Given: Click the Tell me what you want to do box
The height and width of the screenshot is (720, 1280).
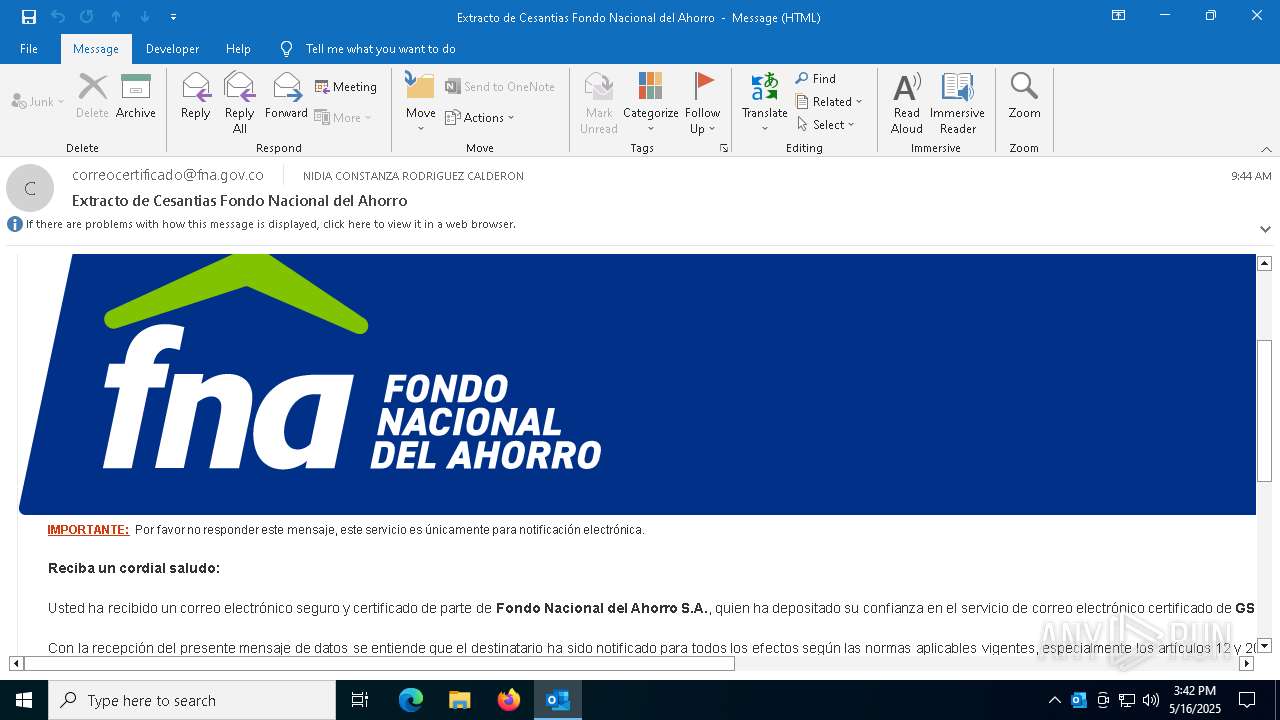Looking at the screenshot, I should click(x=380, y=49).
